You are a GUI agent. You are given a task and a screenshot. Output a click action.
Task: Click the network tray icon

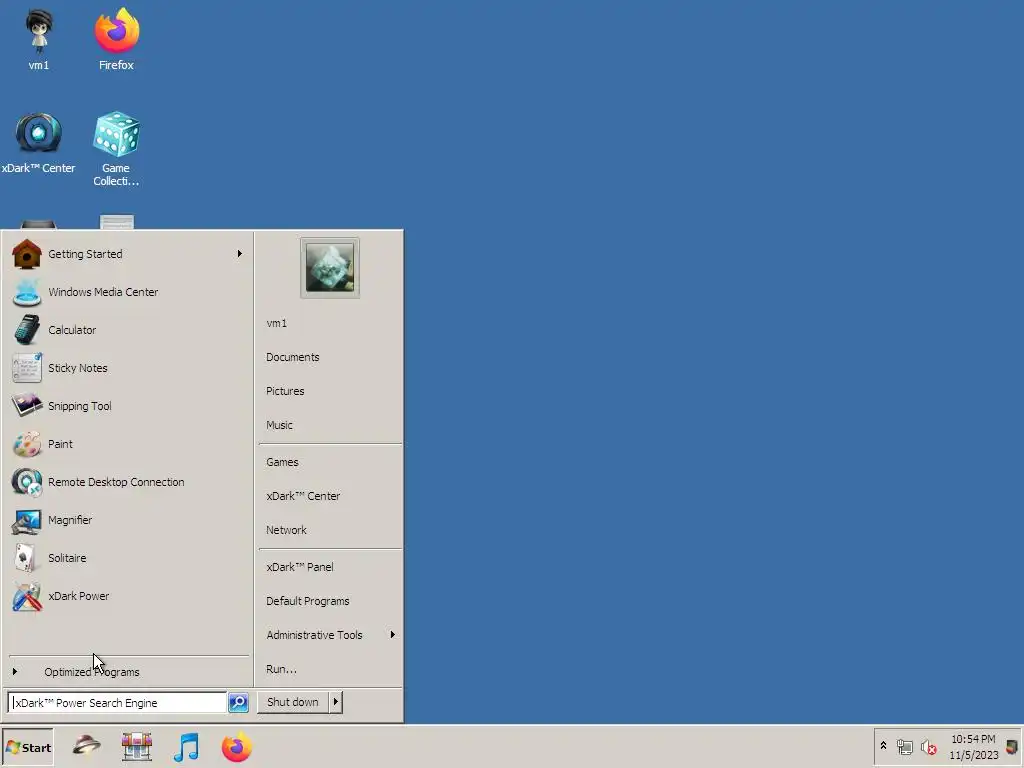904,746
